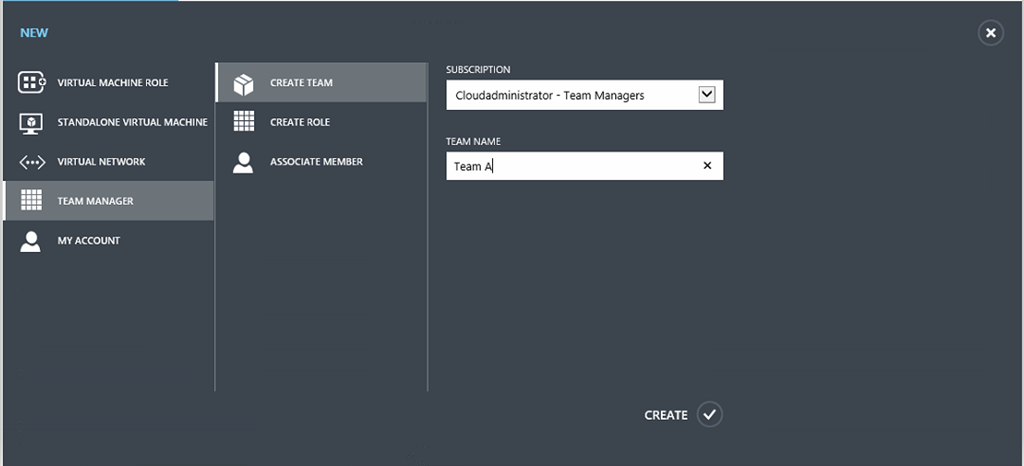Switch to the Create Role label
The width and height of the screenshot is (1024, 466).
[x=300, y=122]
